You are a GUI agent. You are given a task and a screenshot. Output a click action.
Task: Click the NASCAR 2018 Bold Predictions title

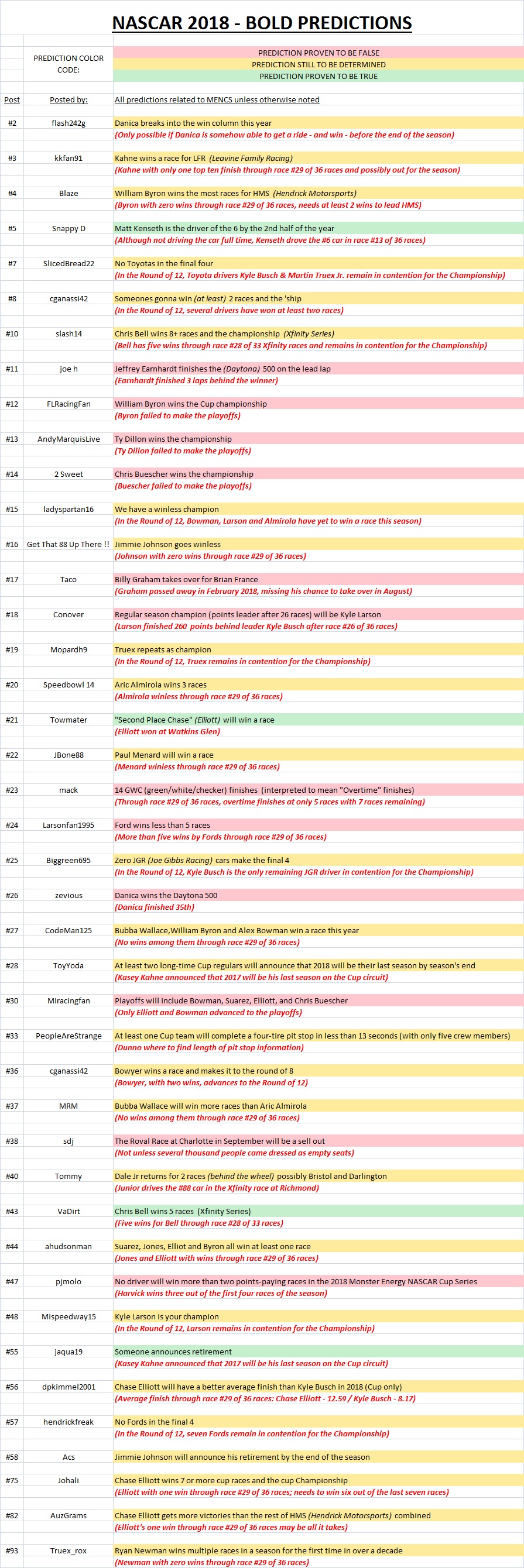[262, 22]
